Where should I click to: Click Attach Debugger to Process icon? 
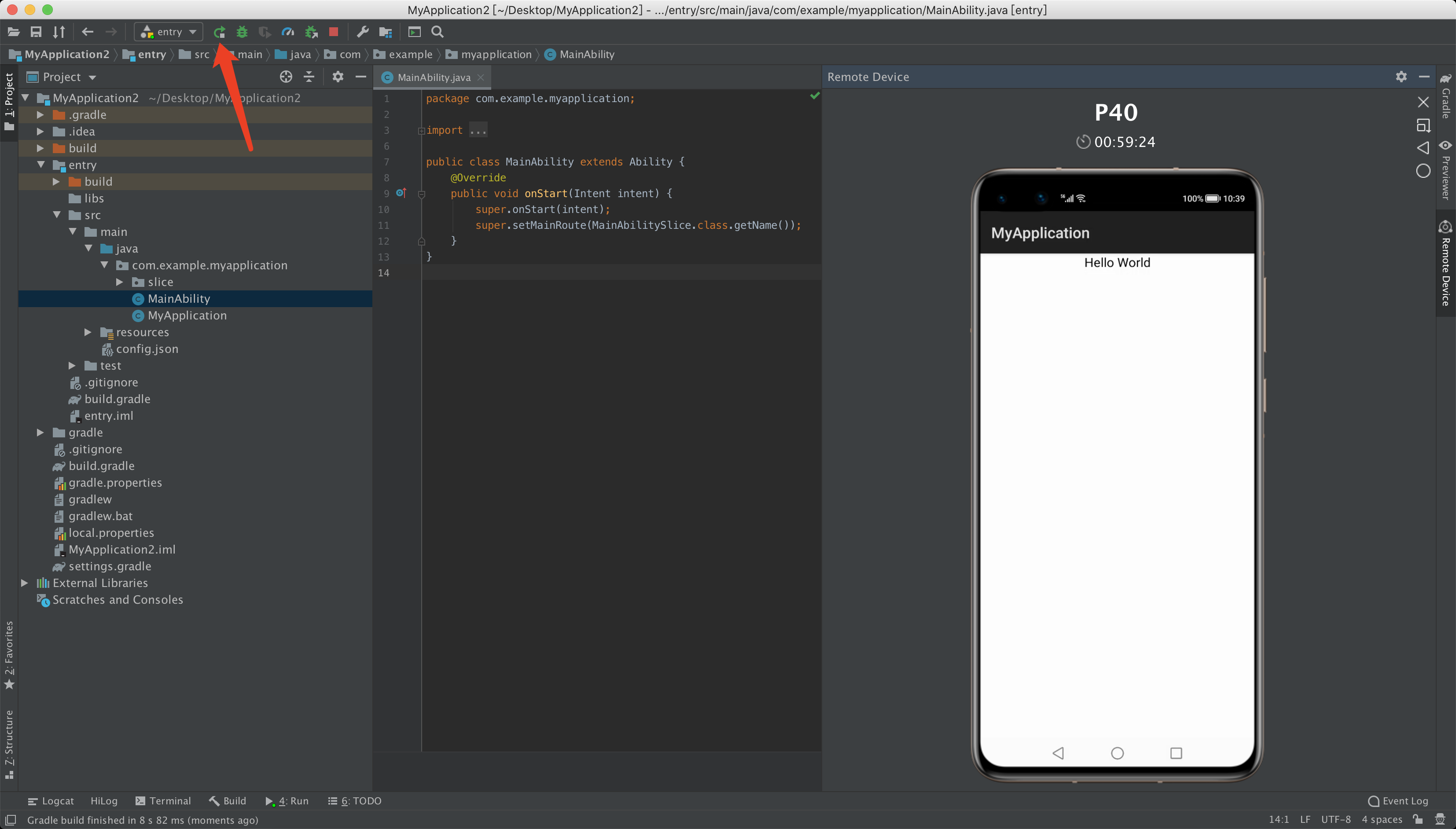click(311, 32)
